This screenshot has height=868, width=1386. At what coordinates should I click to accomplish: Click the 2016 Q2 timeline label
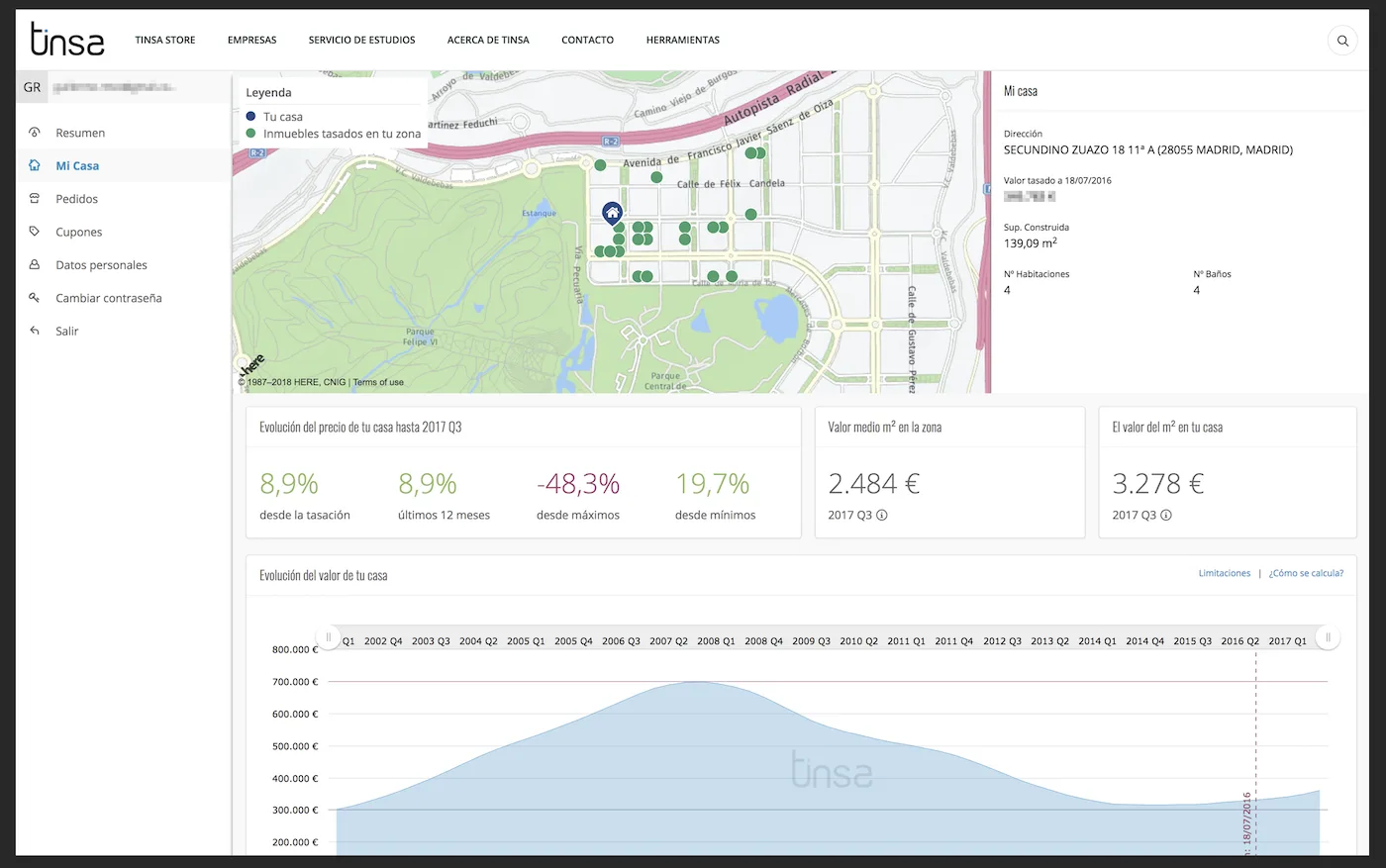1239,641
